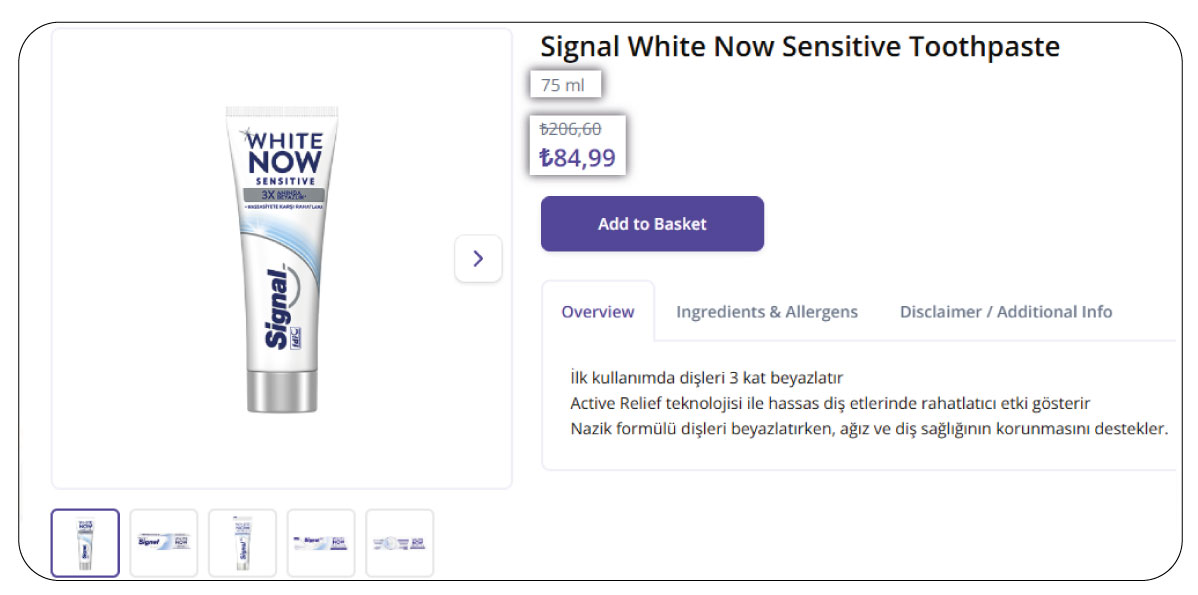Screen dimensions: 1198x595
Task: Select the fourth product thumbnail
Action: click(x=321, y=543)
